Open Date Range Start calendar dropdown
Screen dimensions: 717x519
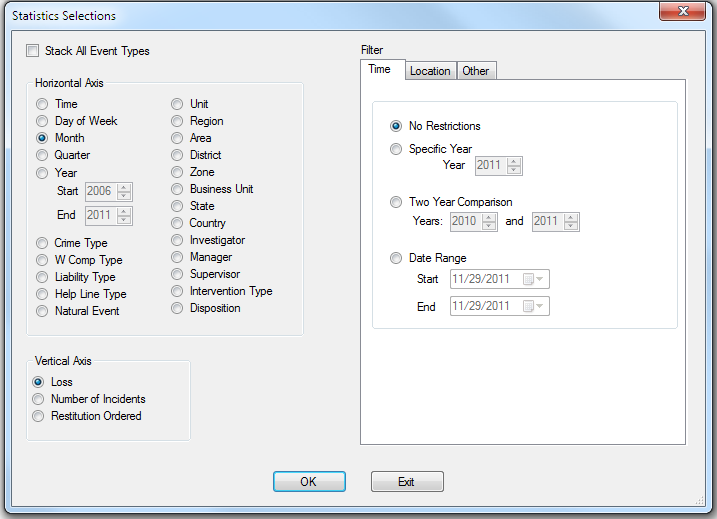534,279
